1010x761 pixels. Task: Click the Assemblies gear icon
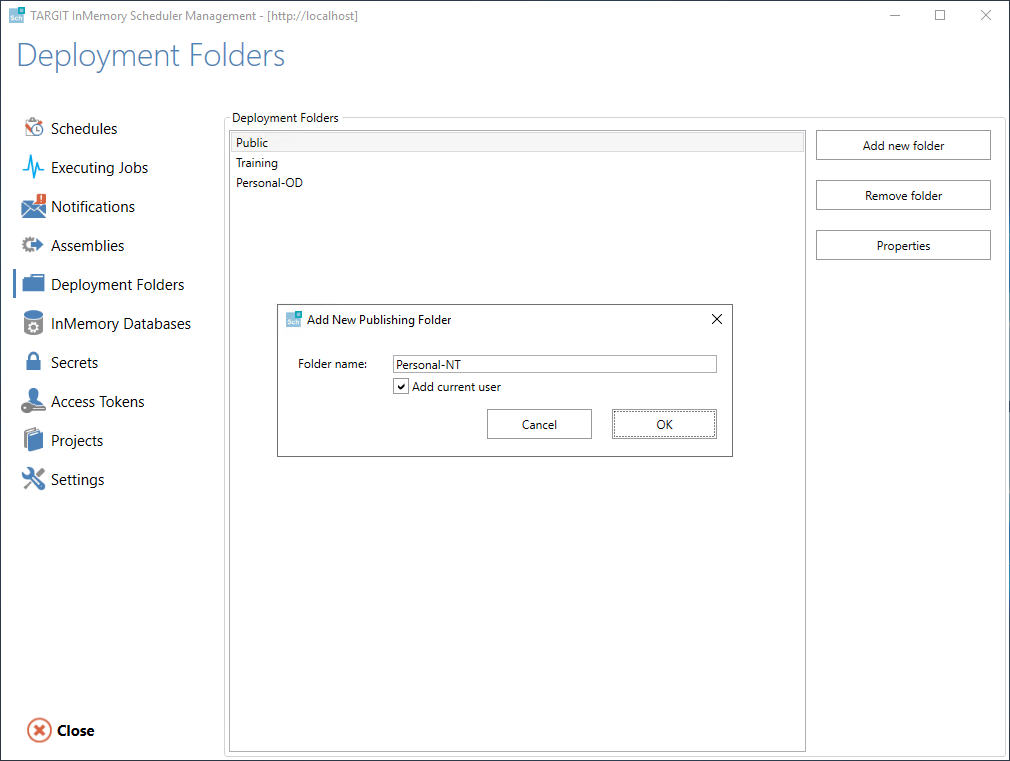tap(33, 245)
